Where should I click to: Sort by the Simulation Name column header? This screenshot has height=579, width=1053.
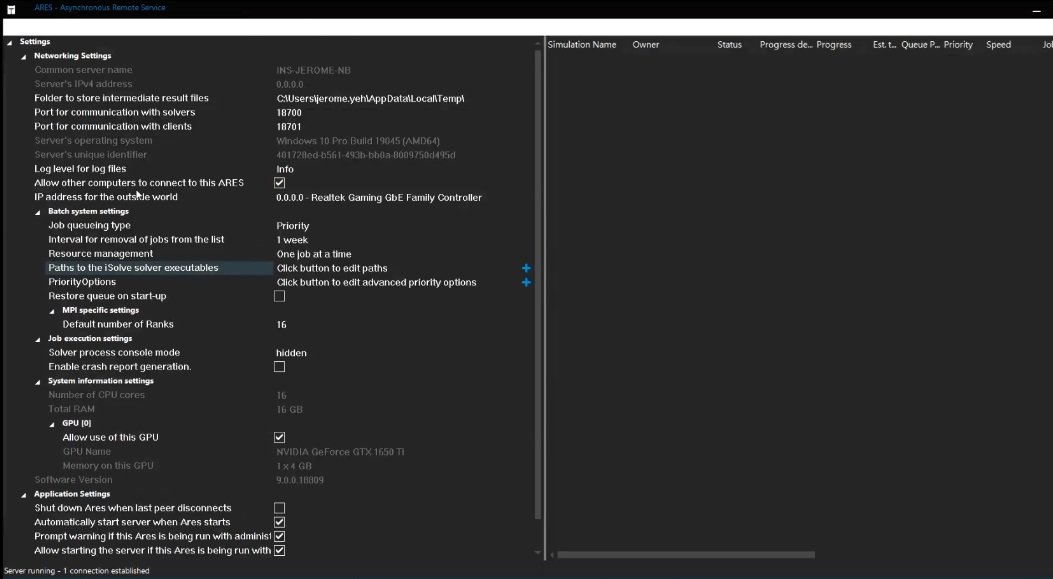[x=582, y=45]
